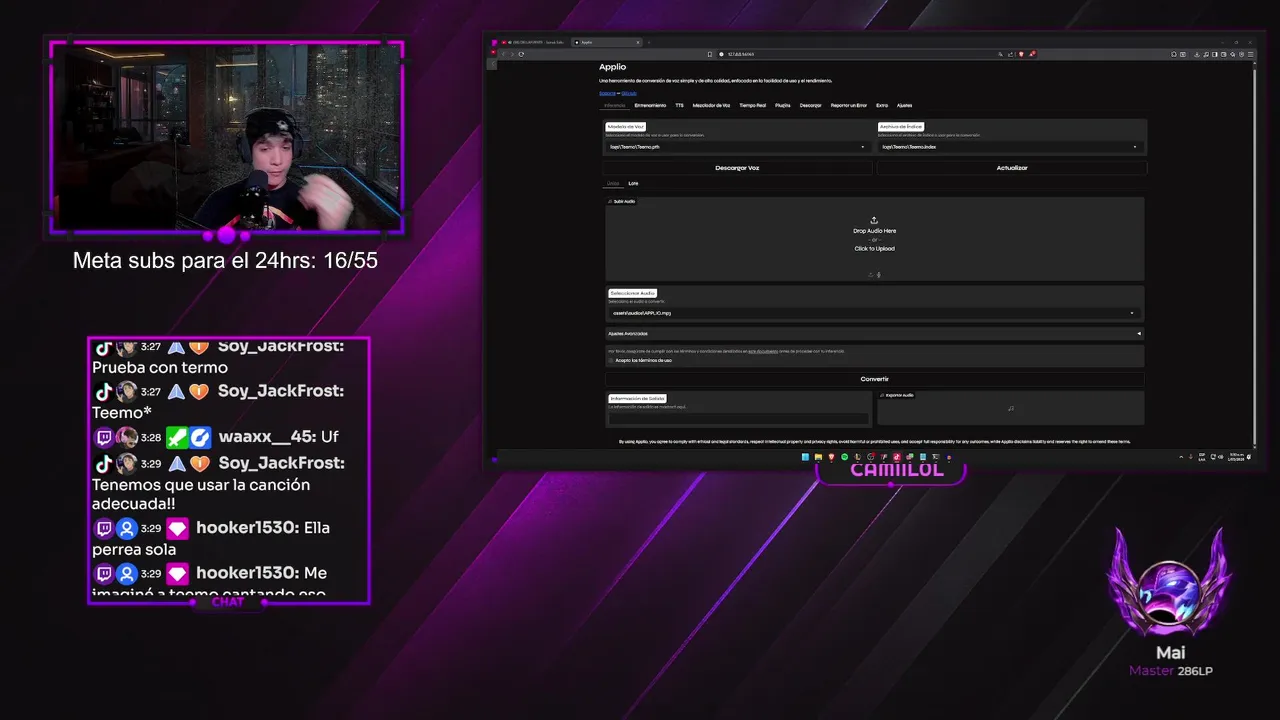Click the volume icon in system tray

click(x=1221, y=457)
